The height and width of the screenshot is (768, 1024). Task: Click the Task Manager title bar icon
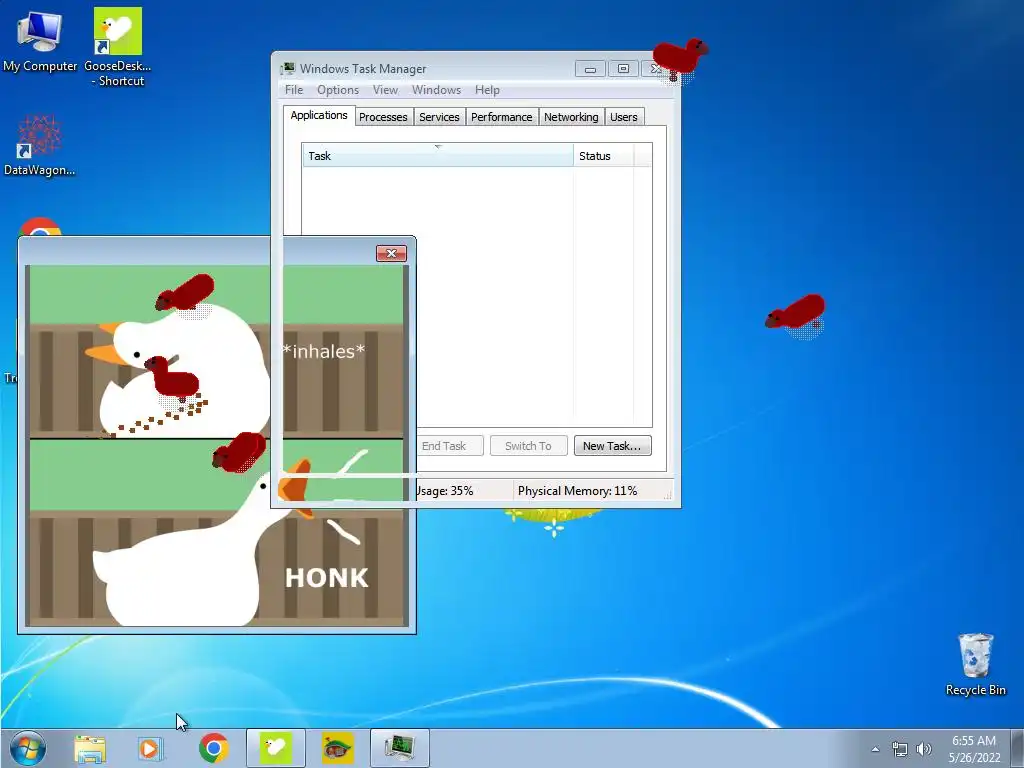287,69
